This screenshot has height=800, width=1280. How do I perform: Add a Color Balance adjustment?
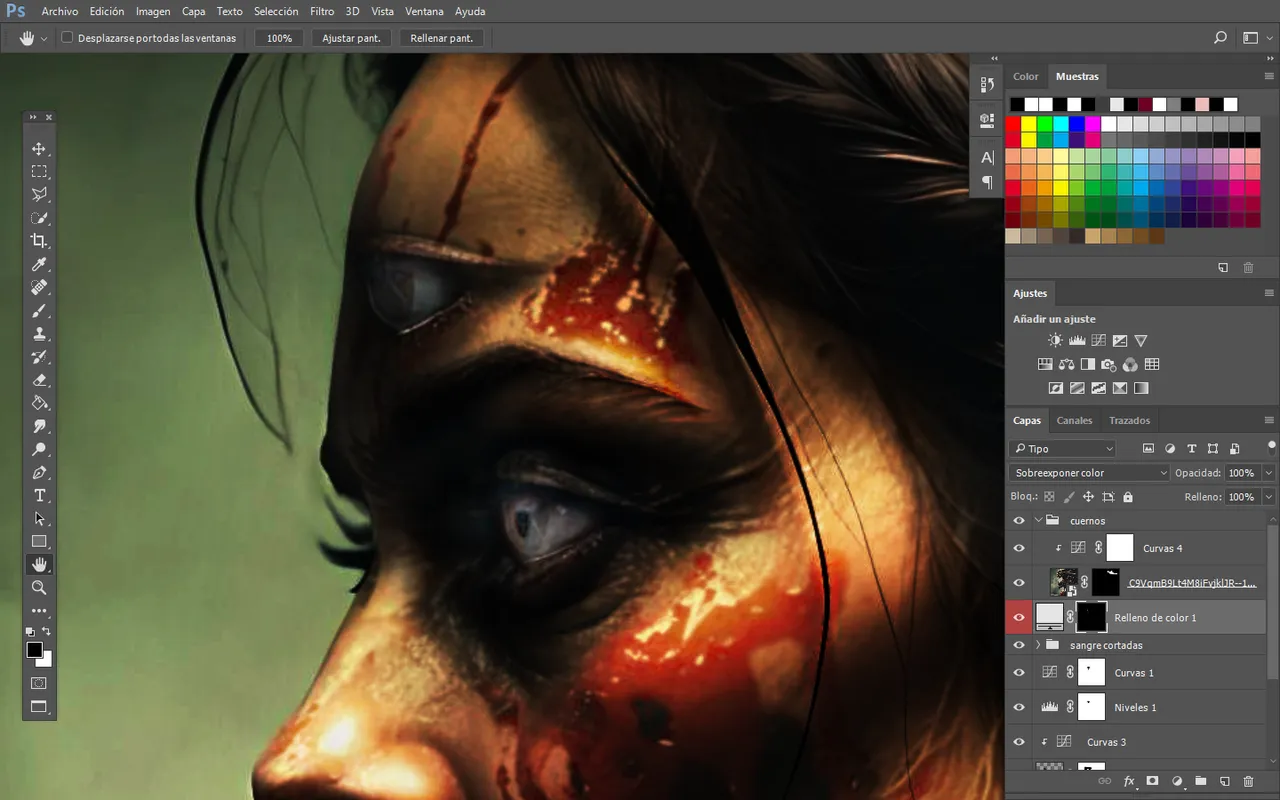[x=1066, y=365]
